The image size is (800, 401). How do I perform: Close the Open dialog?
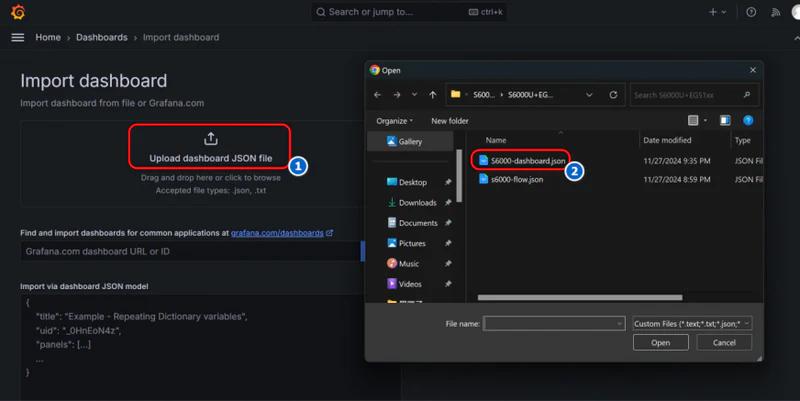click(x=753, y=70)
